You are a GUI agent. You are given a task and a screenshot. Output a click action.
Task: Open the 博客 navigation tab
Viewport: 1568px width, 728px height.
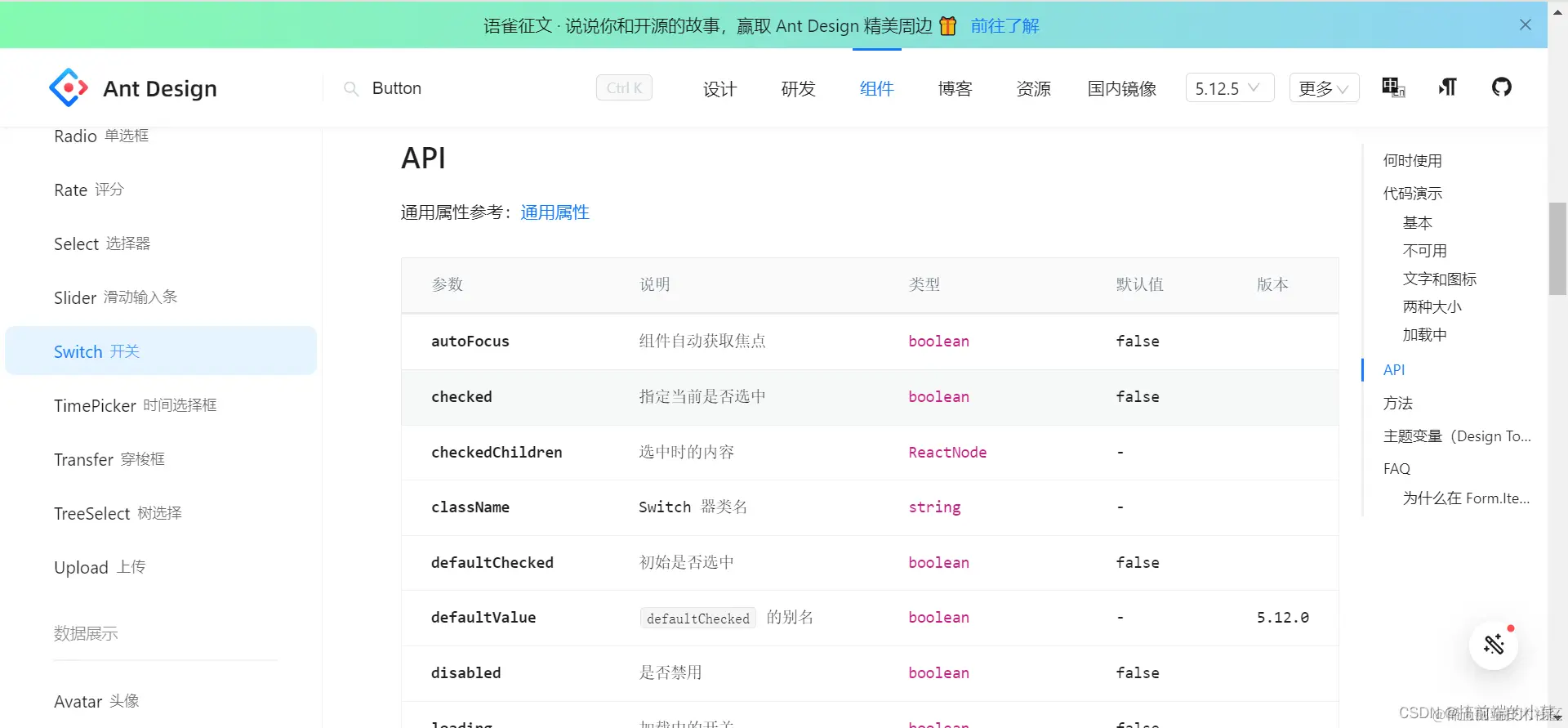955,88
